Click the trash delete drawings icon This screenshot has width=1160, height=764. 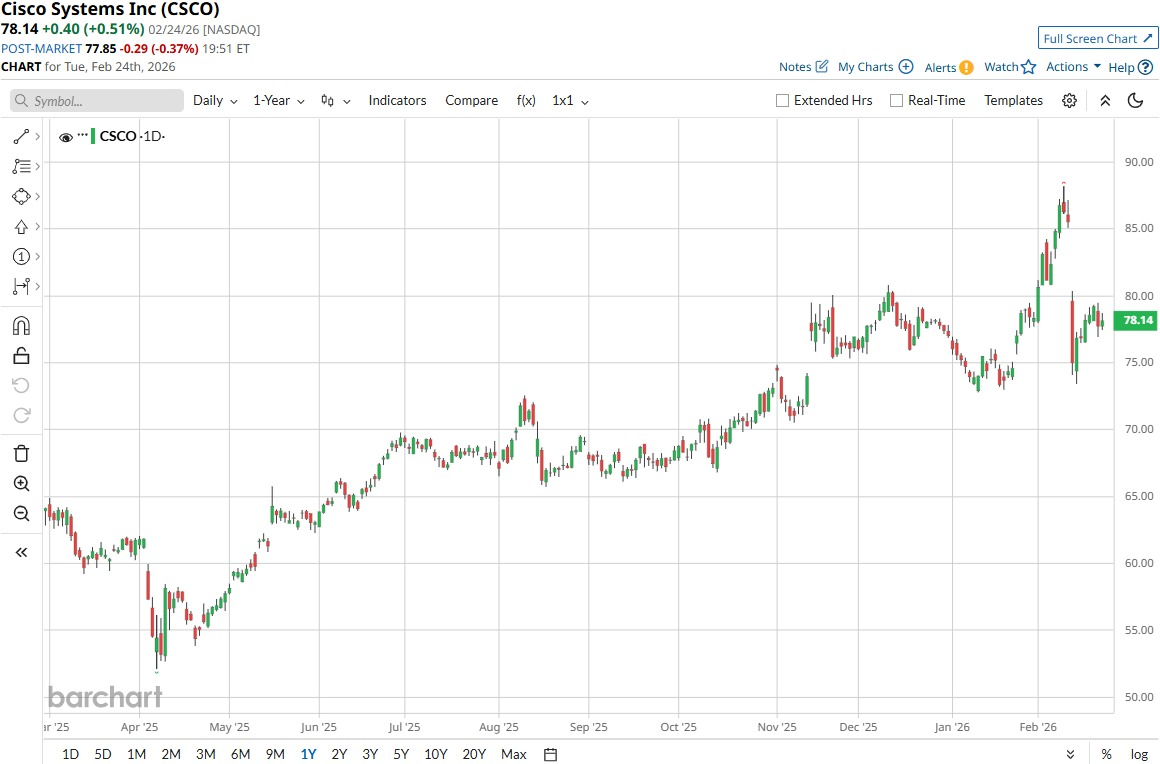coord(21,454)
